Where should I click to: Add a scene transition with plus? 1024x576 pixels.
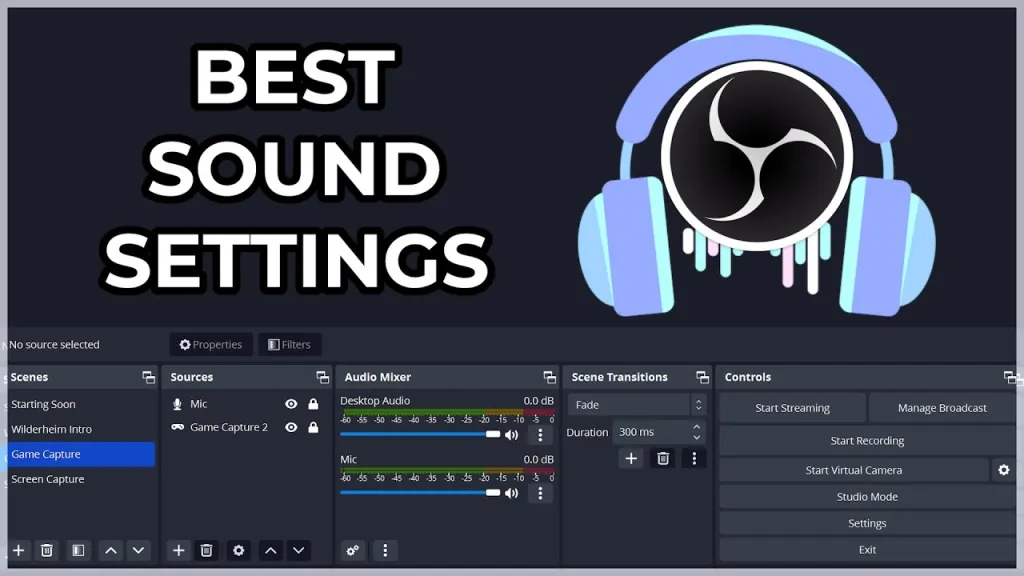pos(631,458)
